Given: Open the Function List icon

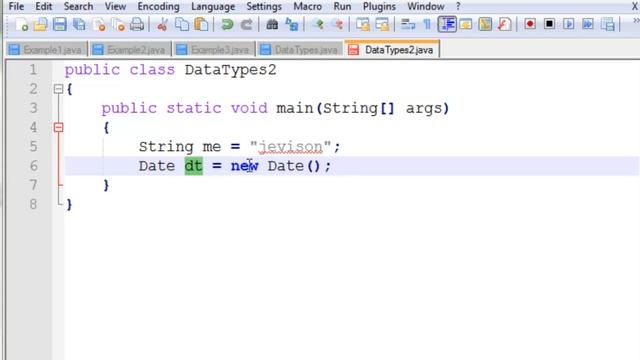Looking at the screenshot, I should pos(505,25).
